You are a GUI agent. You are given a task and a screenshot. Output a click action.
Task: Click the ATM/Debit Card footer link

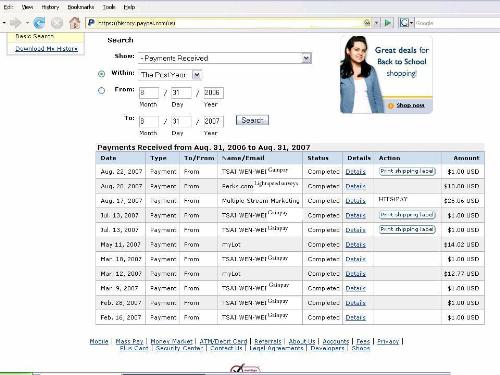click(223, 341)
